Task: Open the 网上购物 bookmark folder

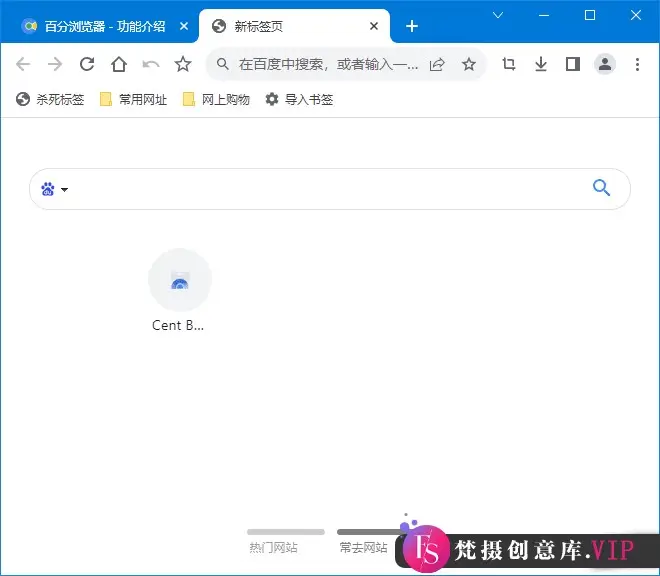Action: click(216, 99)
